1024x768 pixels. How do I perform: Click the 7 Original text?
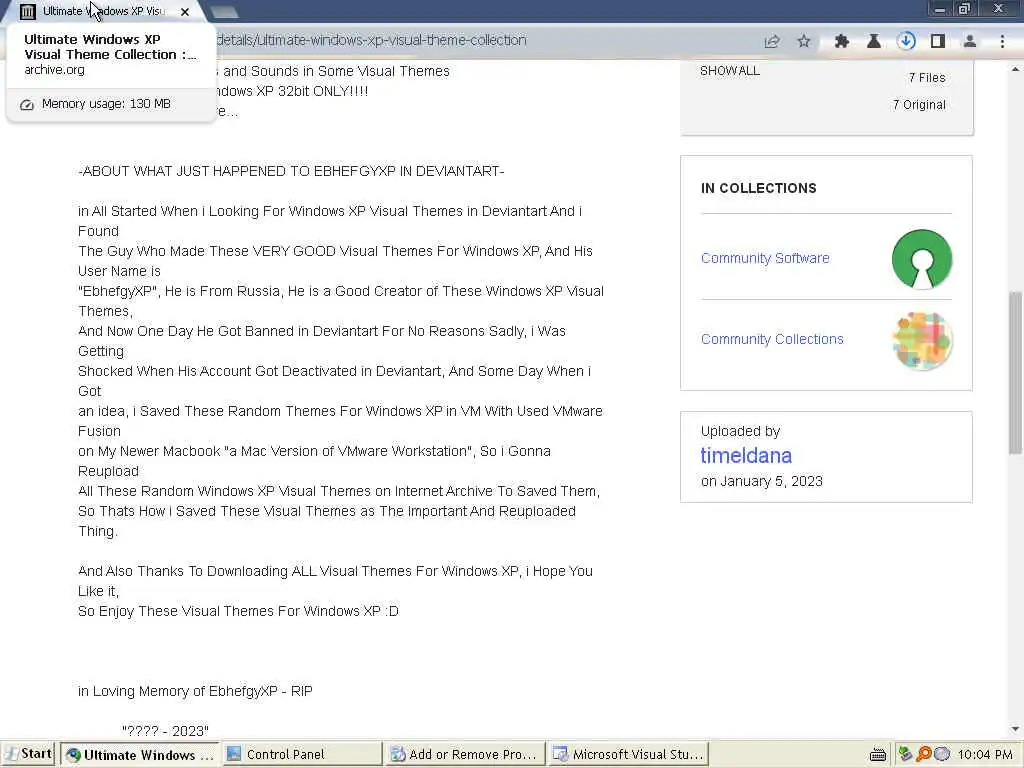click(x=919, y=104)
